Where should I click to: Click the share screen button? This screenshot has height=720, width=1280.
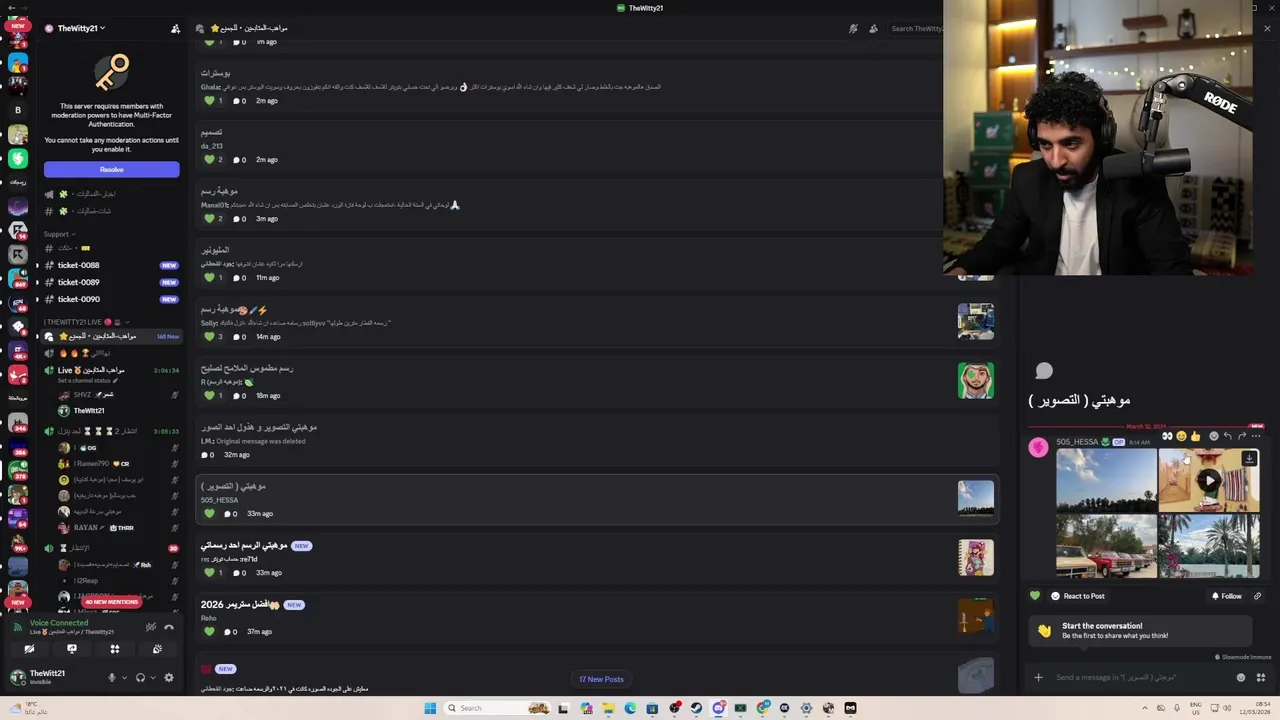click(72, 649)
